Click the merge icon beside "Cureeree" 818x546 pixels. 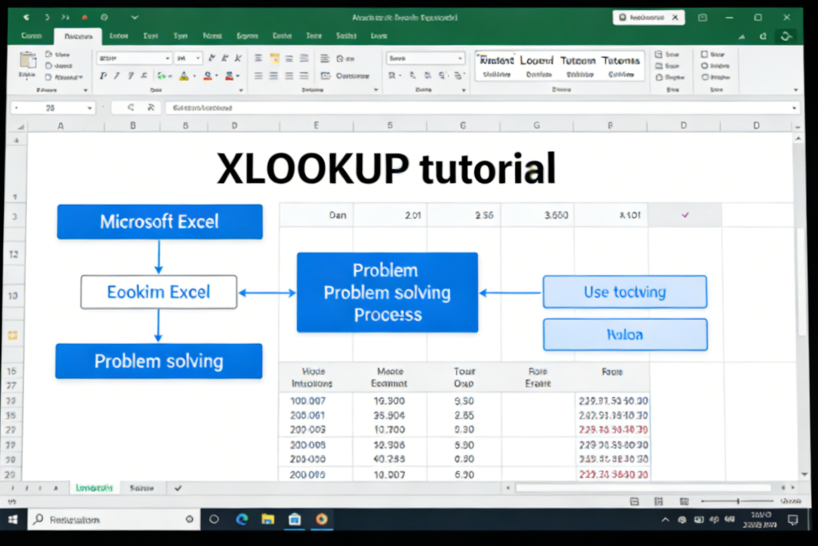[326, 76]
